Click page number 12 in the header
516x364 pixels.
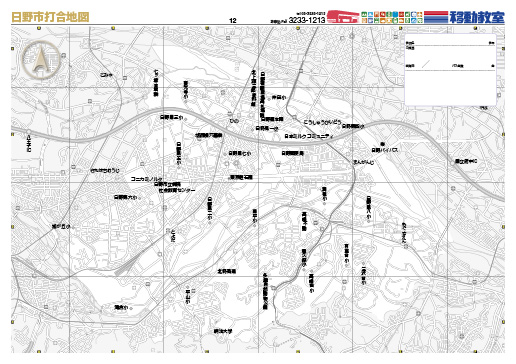pos(233,20)
